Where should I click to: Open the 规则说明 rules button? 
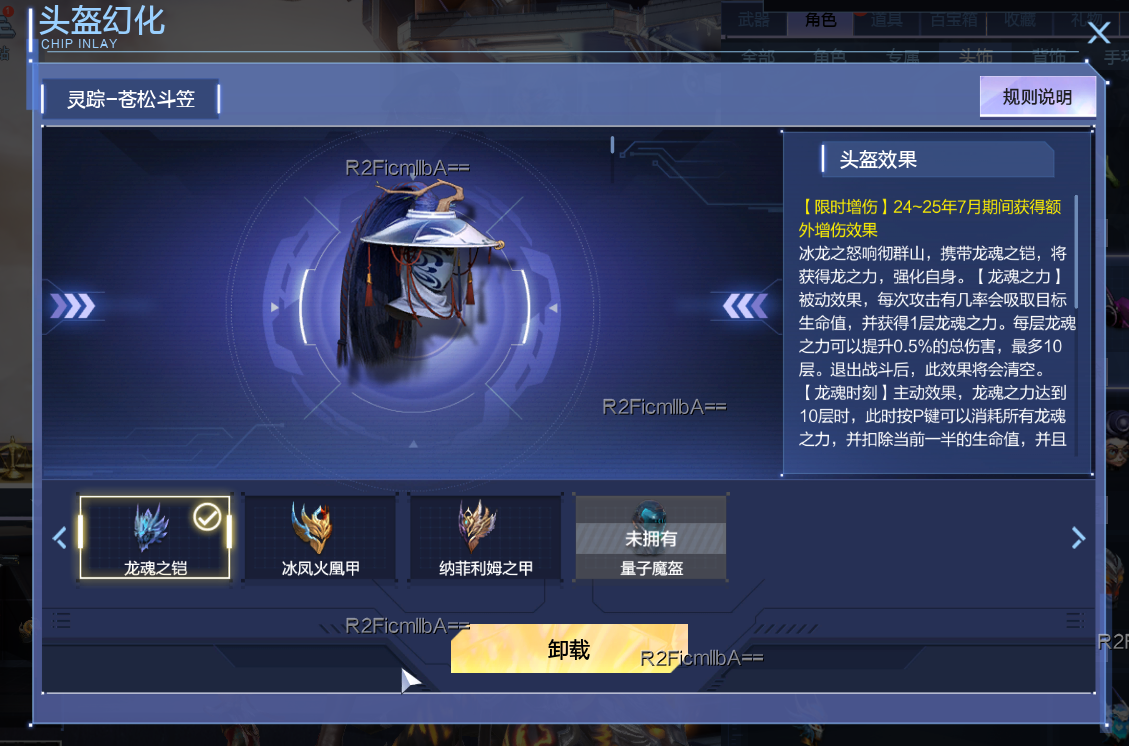pos(1037,96)
